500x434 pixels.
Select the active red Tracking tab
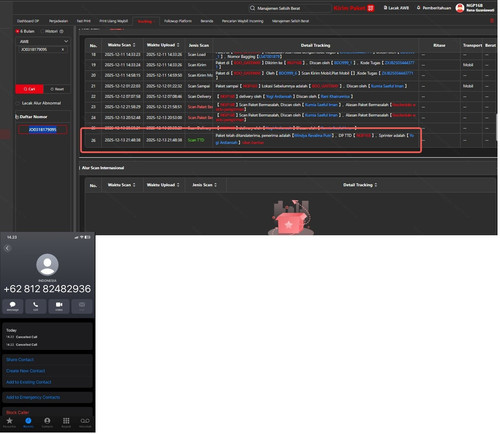[x=145, y=21]
